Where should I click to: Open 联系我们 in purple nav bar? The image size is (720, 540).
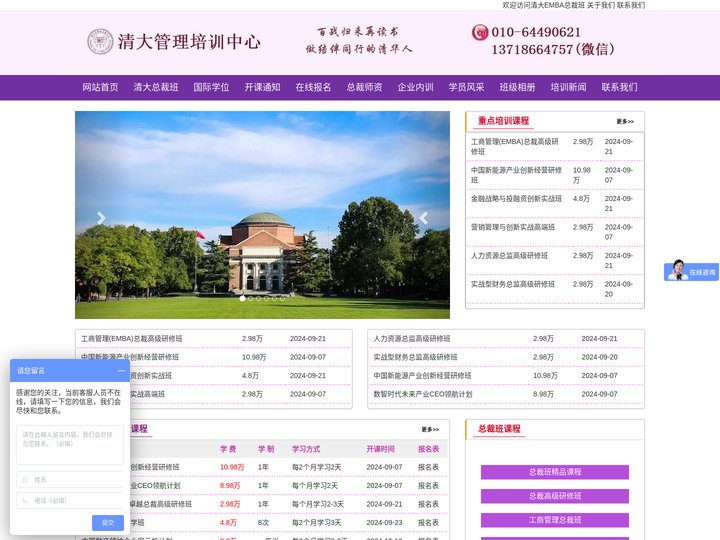coord(619,87)
